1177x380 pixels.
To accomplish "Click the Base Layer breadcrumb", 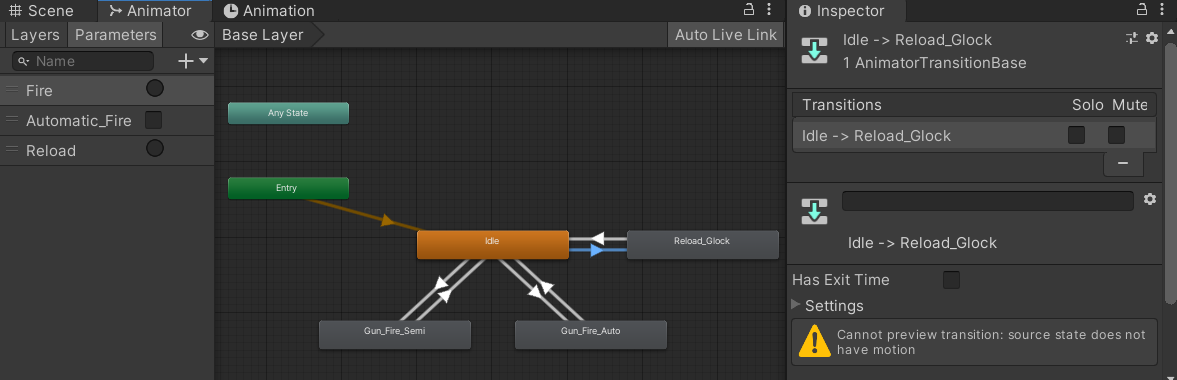I will point(263,35).
